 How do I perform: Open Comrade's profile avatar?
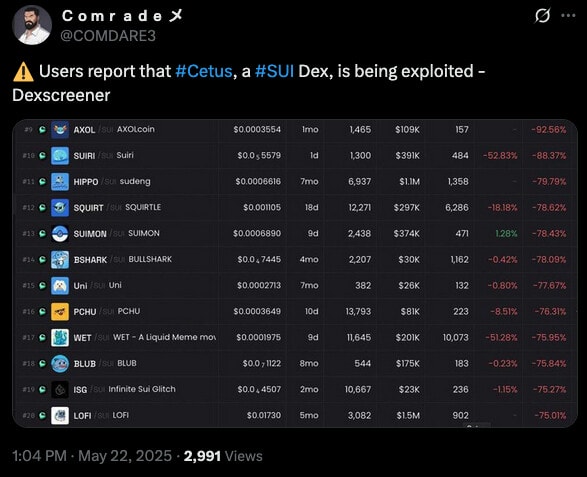31,25
